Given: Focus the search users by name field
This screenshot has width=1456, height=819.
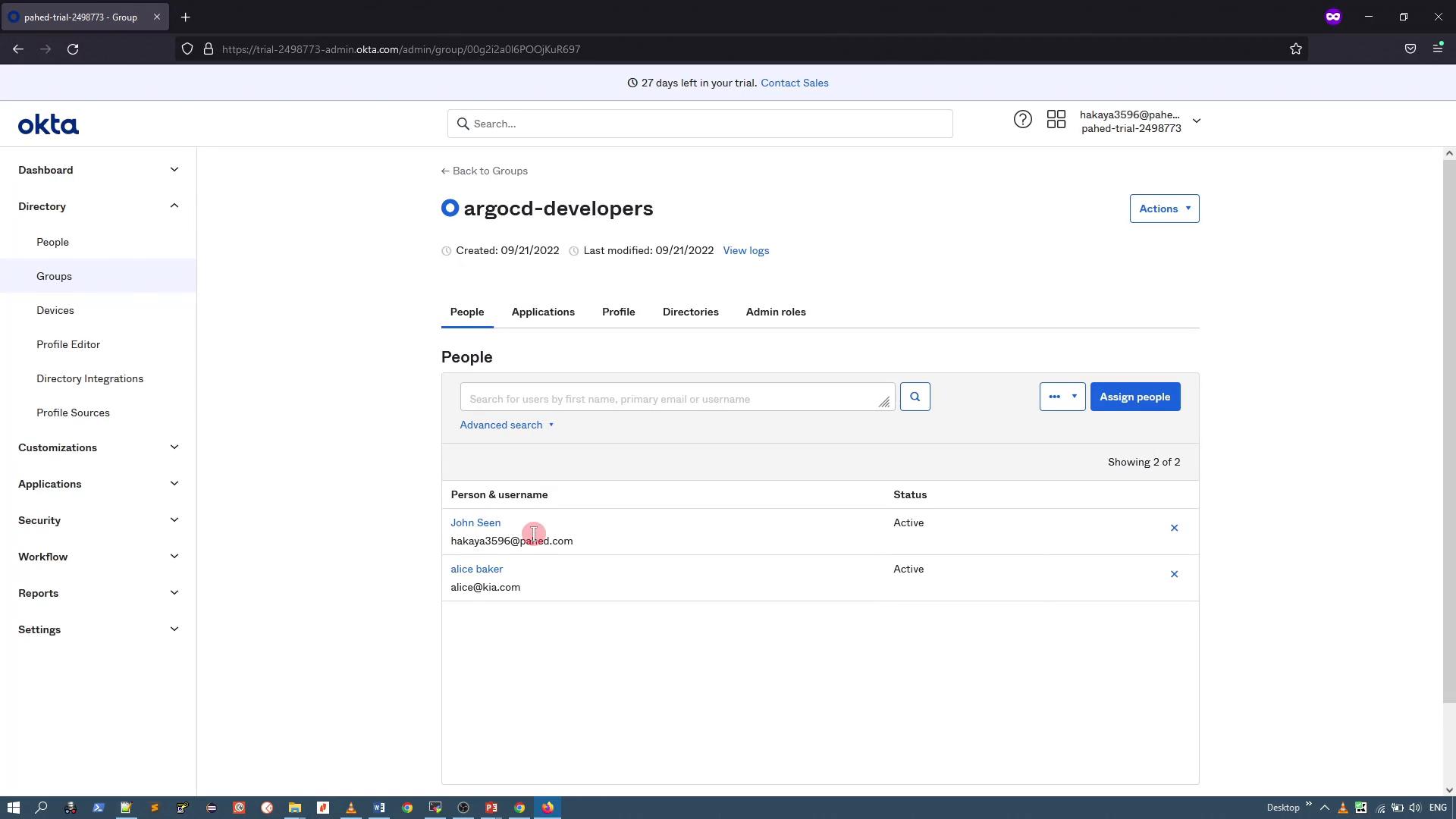Looking at the screenshot, I should (677, 397).
